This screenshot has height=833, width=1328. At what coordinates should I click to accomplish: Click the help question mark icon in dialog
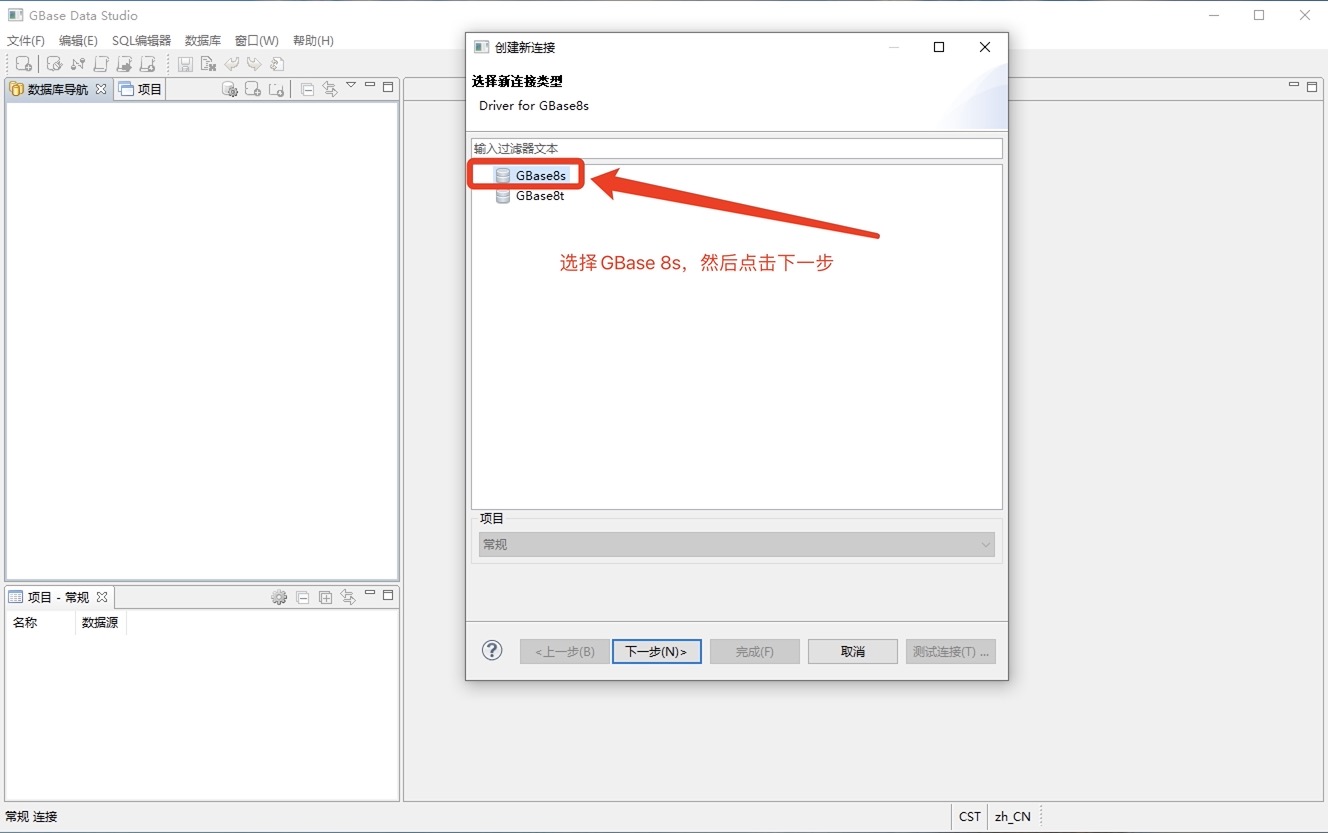(492, 651)
